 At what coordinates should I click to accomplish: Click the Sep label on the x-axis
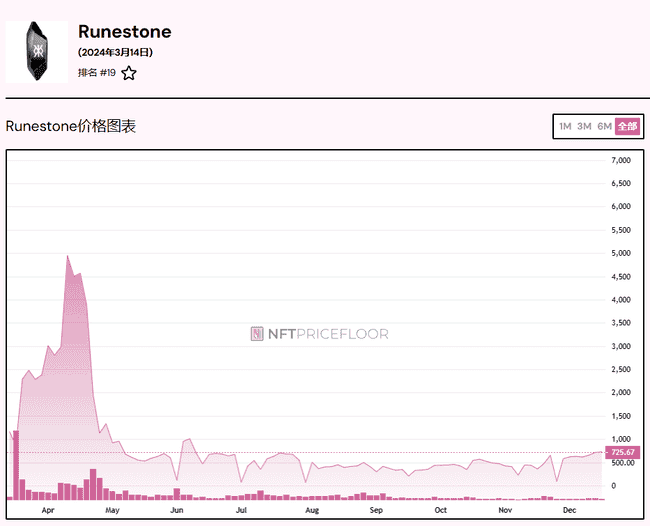click(375, 509)
